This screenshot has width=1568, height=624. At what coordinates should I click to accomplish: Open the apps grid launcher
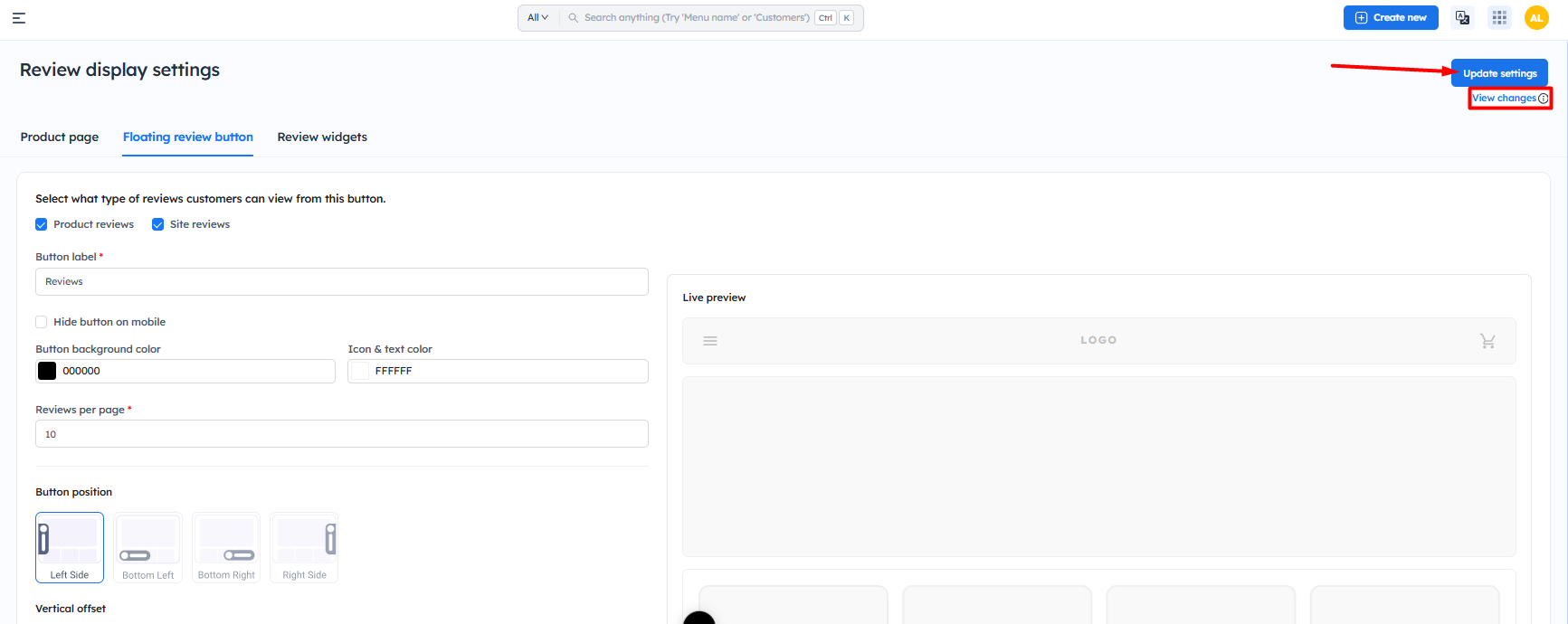click(1499, 18)
